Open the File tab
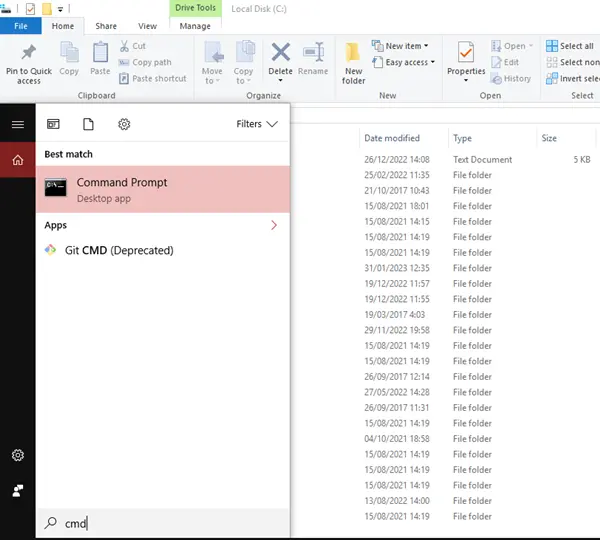600x540 pixels. 21,26
